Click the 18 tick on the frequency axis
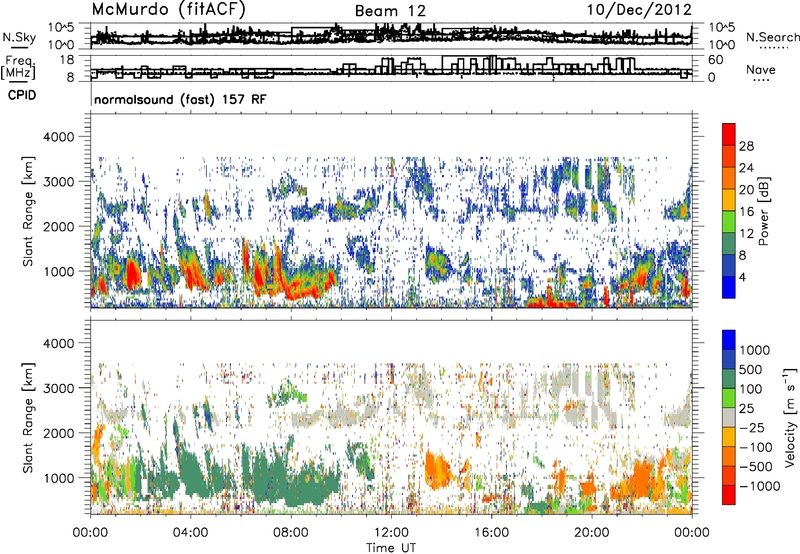 [x=67, y=60]
